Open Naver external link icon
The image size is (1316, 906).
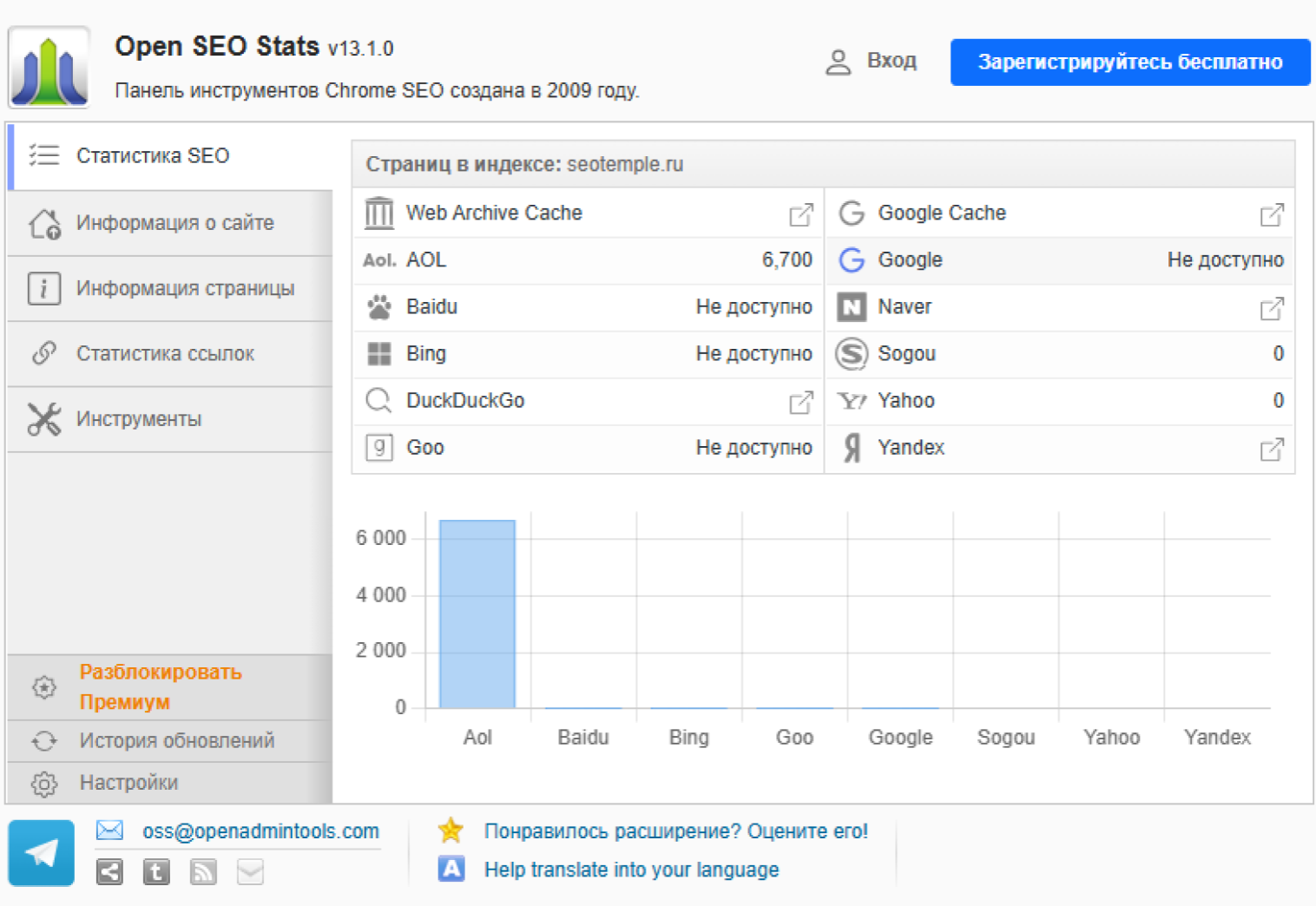coord(1272,308)
